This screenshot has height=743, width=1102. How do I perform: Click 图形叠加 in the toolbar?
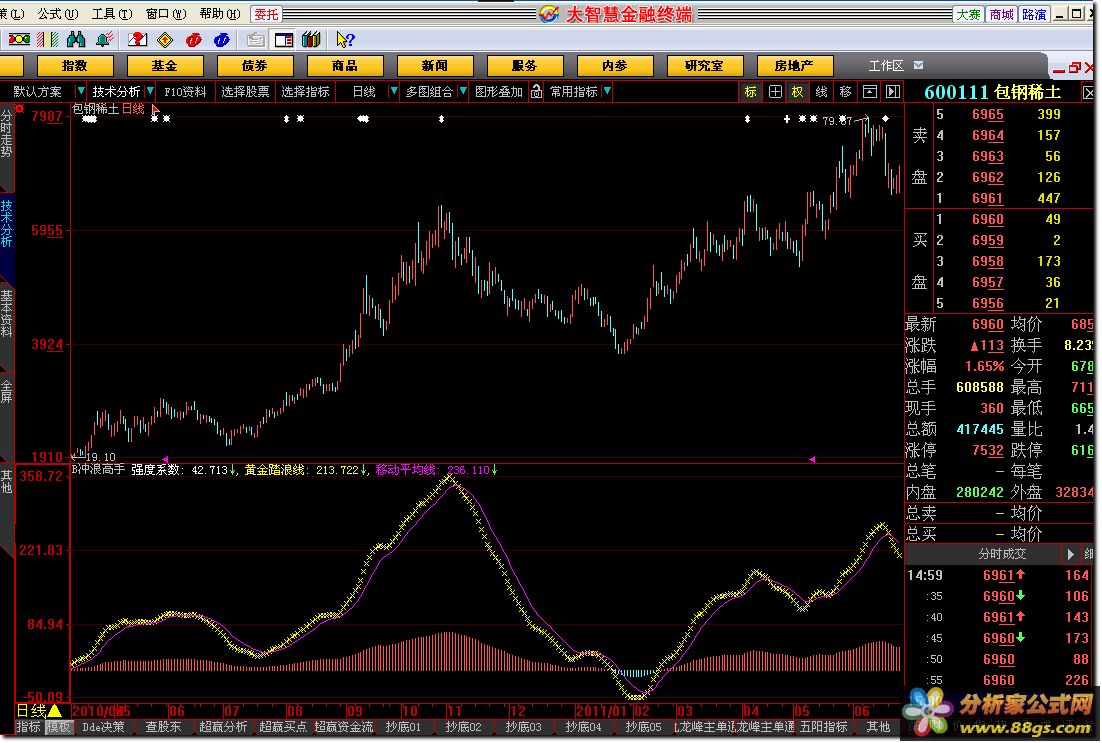(499, 91)
